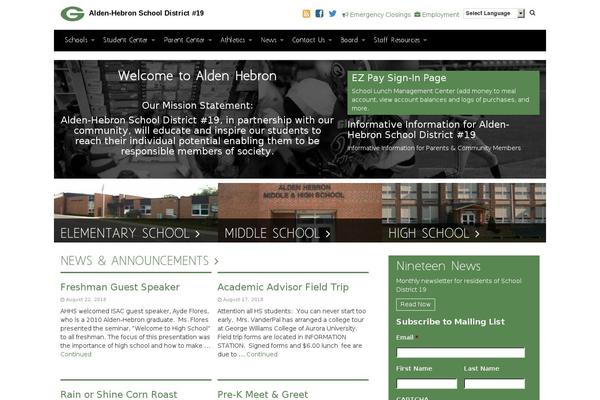The image size is (600, 400).
Task: Open the Facebook icon
Action: [319, 14]
